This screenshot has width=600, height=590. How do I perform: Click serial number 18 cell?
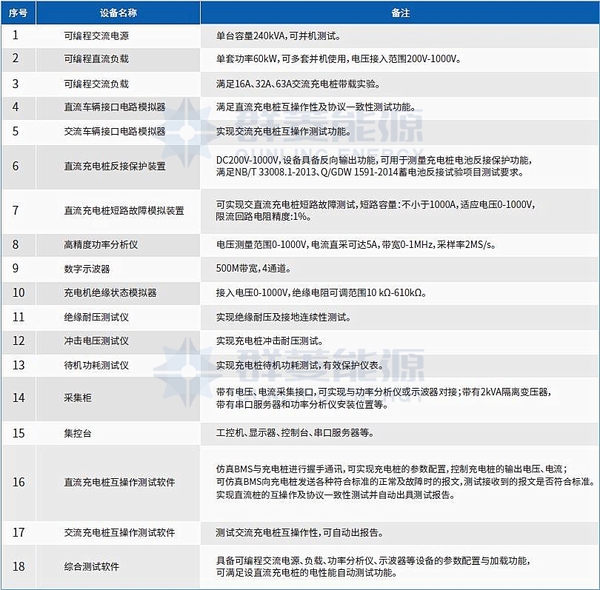[x=18, y=566]
